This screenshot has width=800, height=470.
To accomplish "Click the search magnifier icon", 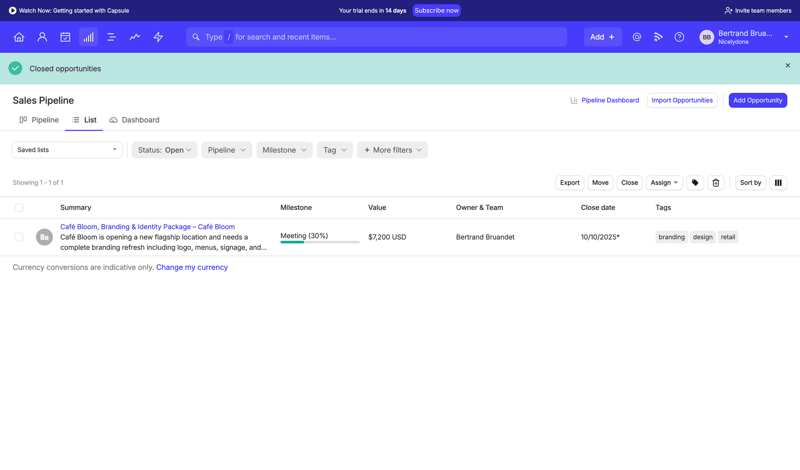I will (196, 37).
